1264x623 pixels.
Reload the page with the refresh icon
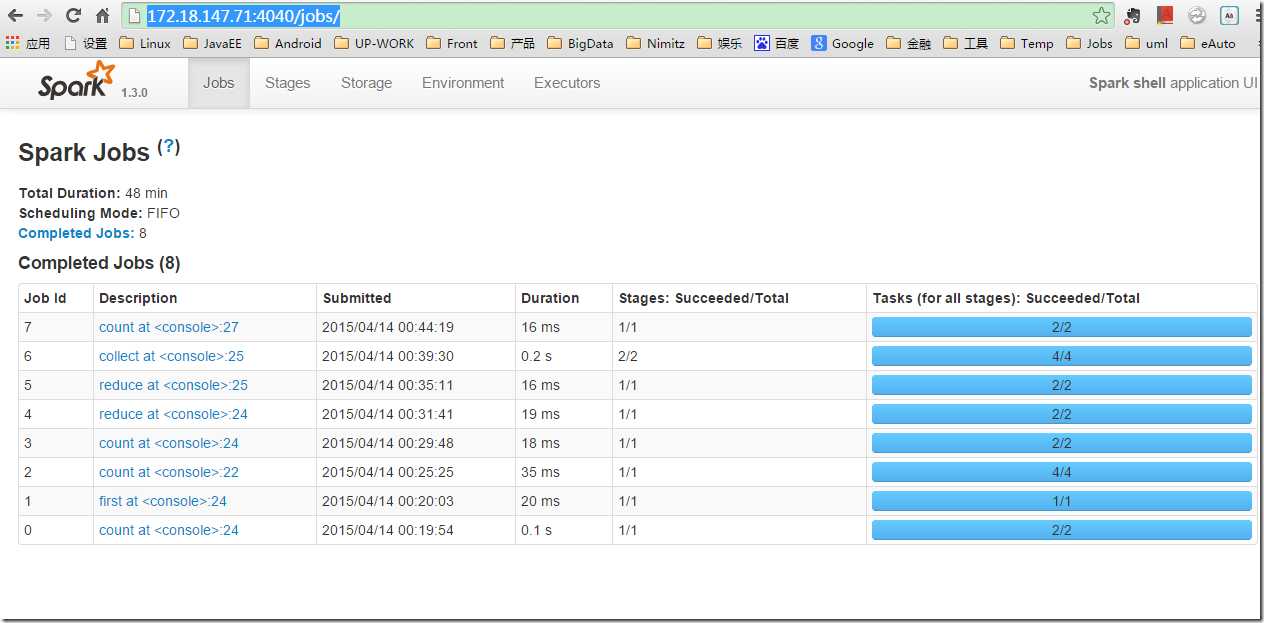click(x=73, y=15)
